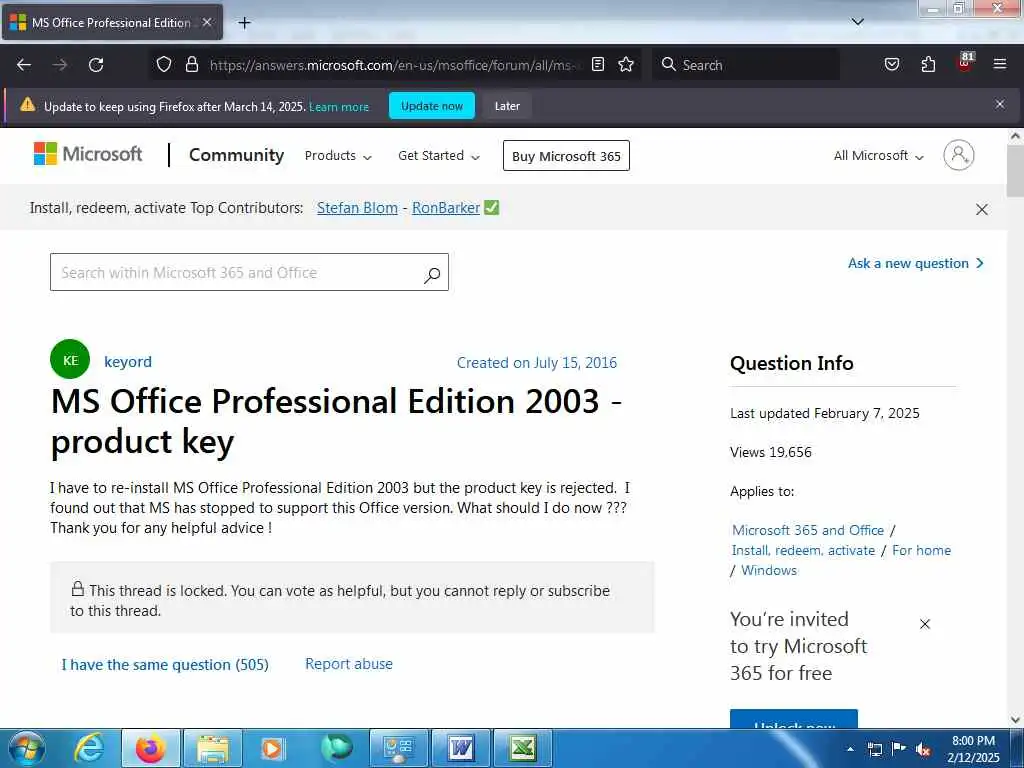
Task: Open a new tab with the plus icon
Action: (x=244, y=23)
